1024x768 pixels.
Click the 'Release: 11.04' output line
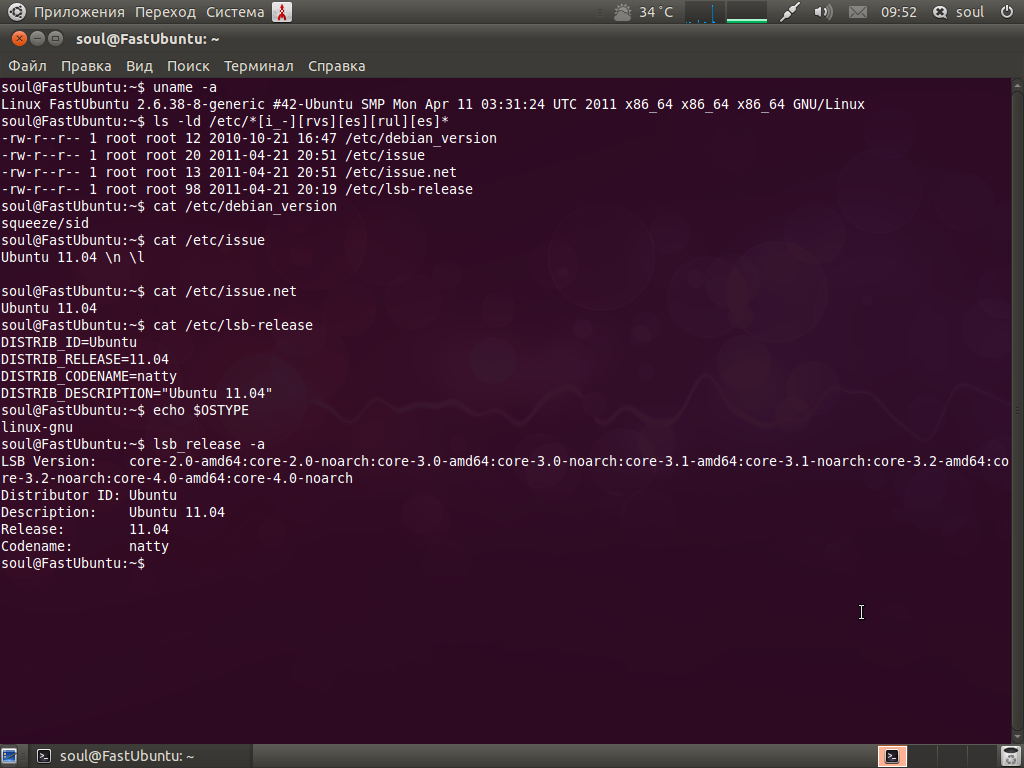point(85,529)
